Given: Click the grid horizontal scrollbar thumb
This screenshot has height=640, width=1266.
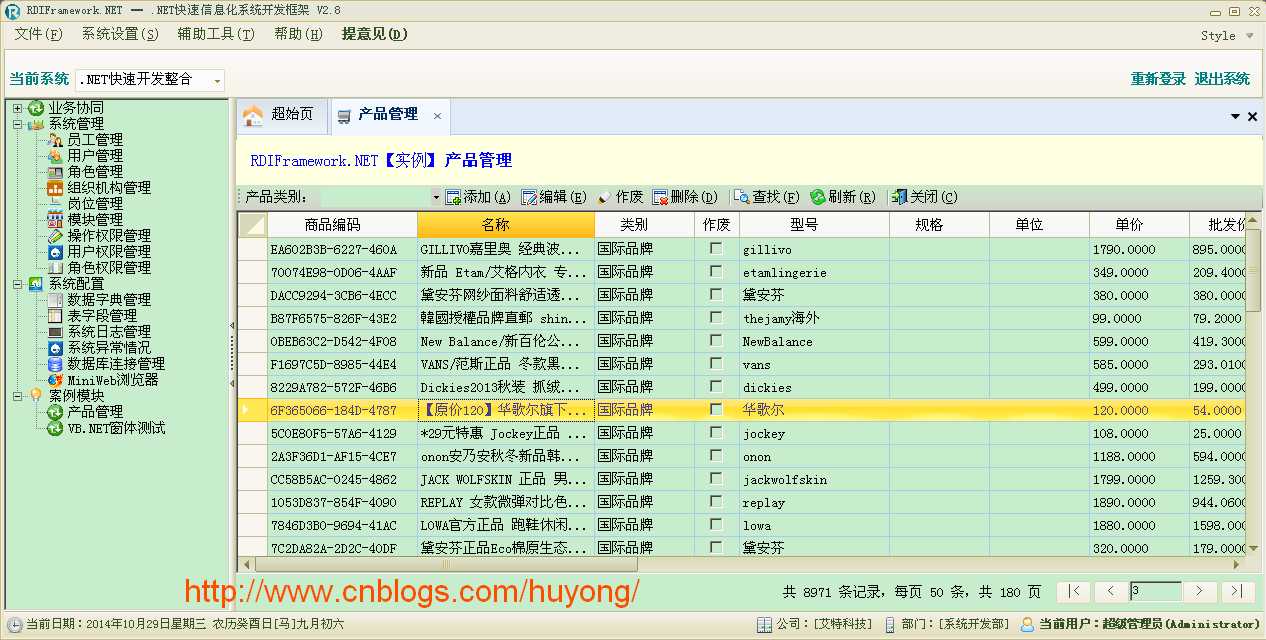Looking at the screenshot, I should click(x=445, y=565).
